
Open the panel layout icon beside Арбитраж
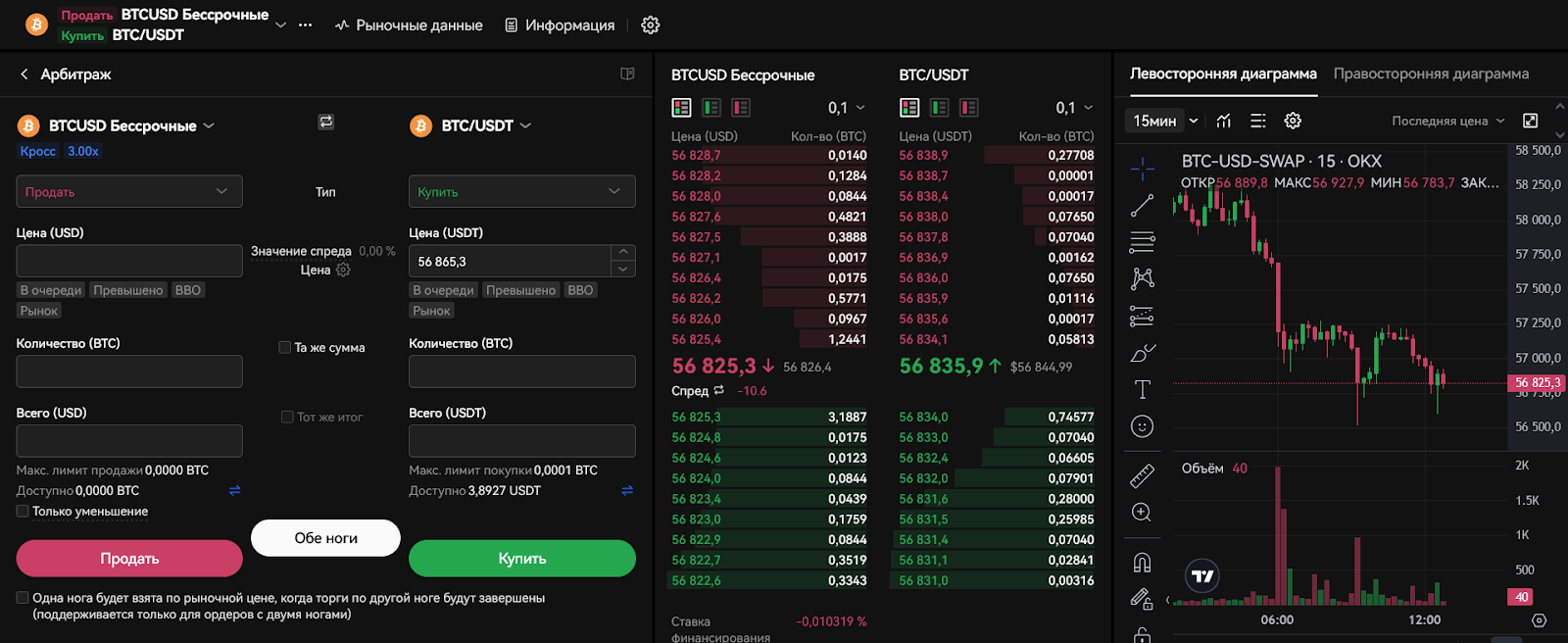(x=628, y=74)
